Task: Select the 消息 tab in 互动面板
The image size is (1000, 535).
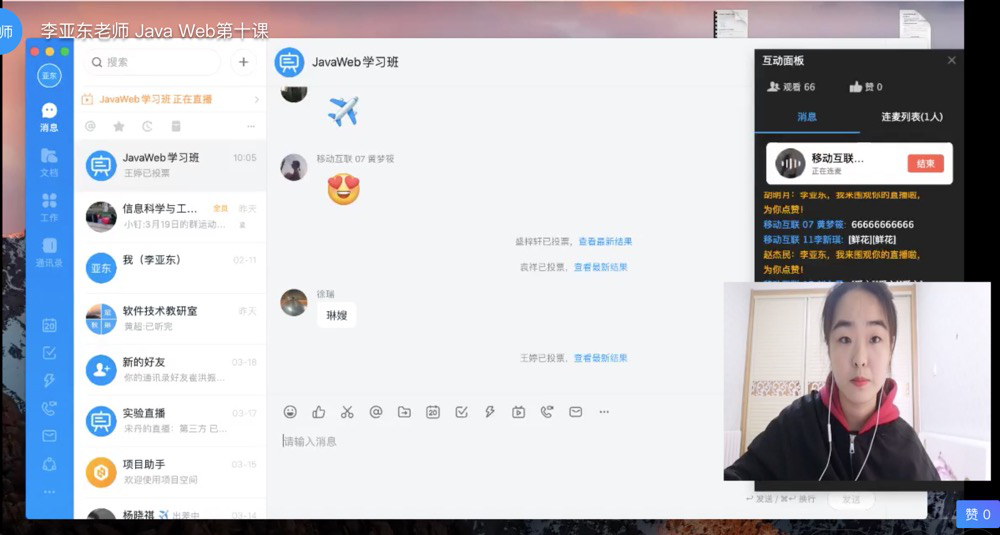Action: point(807,117)
